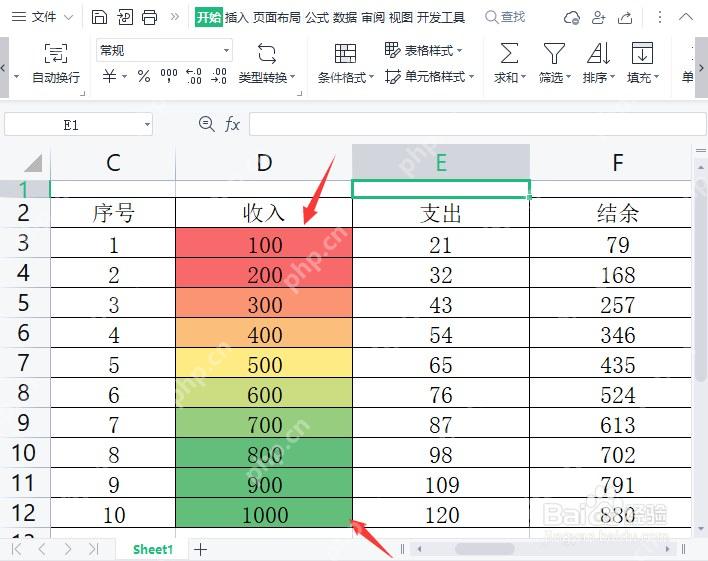Viewport: 708px width, 561px height.
Task: Click the red cell with value 100
Action: click(x=264, y=243)
